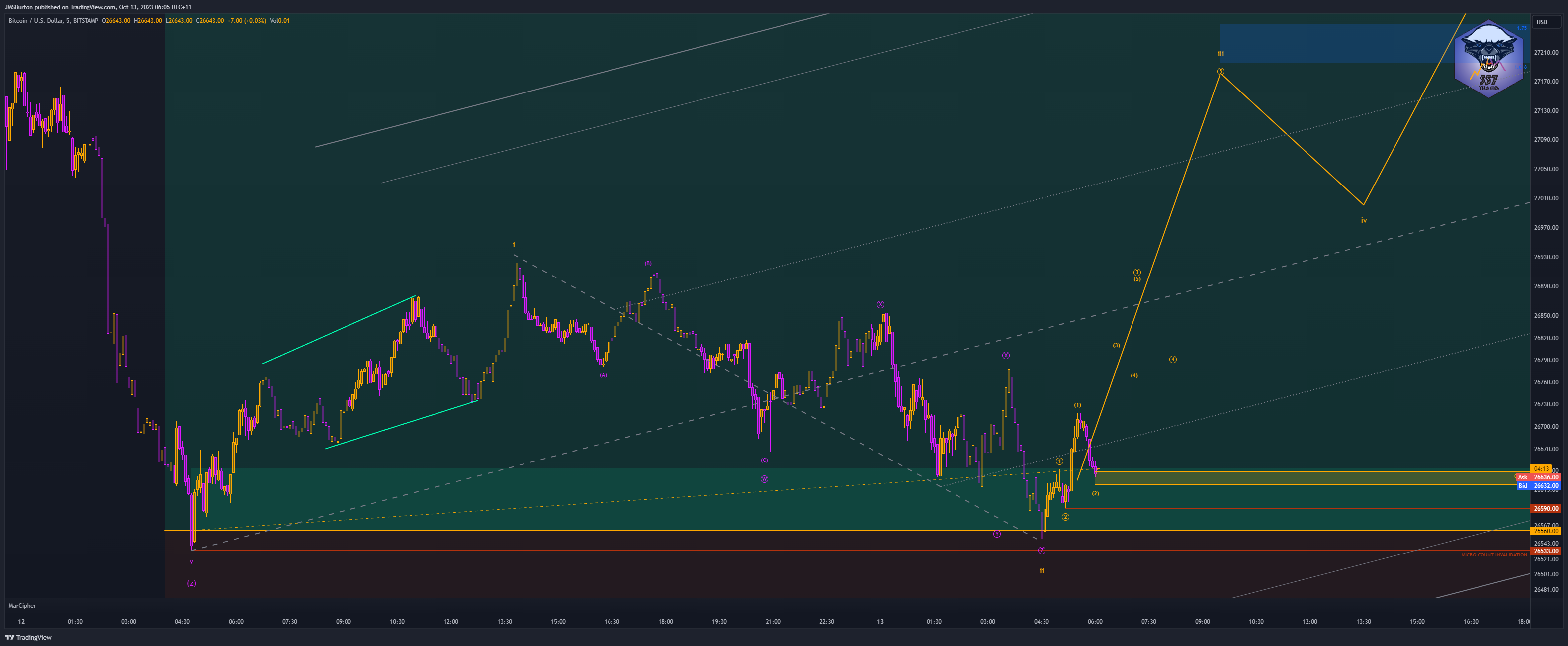Image resolution: width=1568 pixels, height=646 pixels.
Task: Click the close value C26643.00 in the legend
Action: tap(210, 21)
